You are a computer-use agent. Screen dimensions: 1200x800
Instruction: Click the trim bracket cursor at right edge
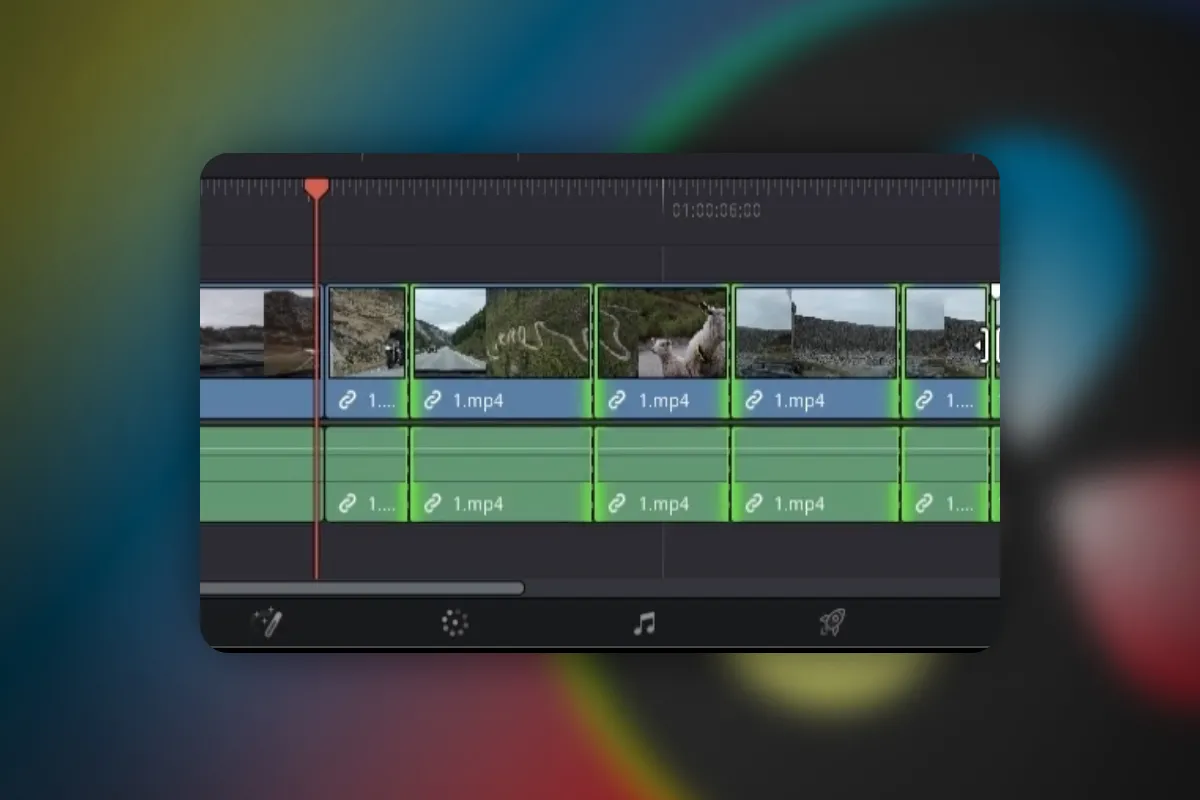point(985,346)
